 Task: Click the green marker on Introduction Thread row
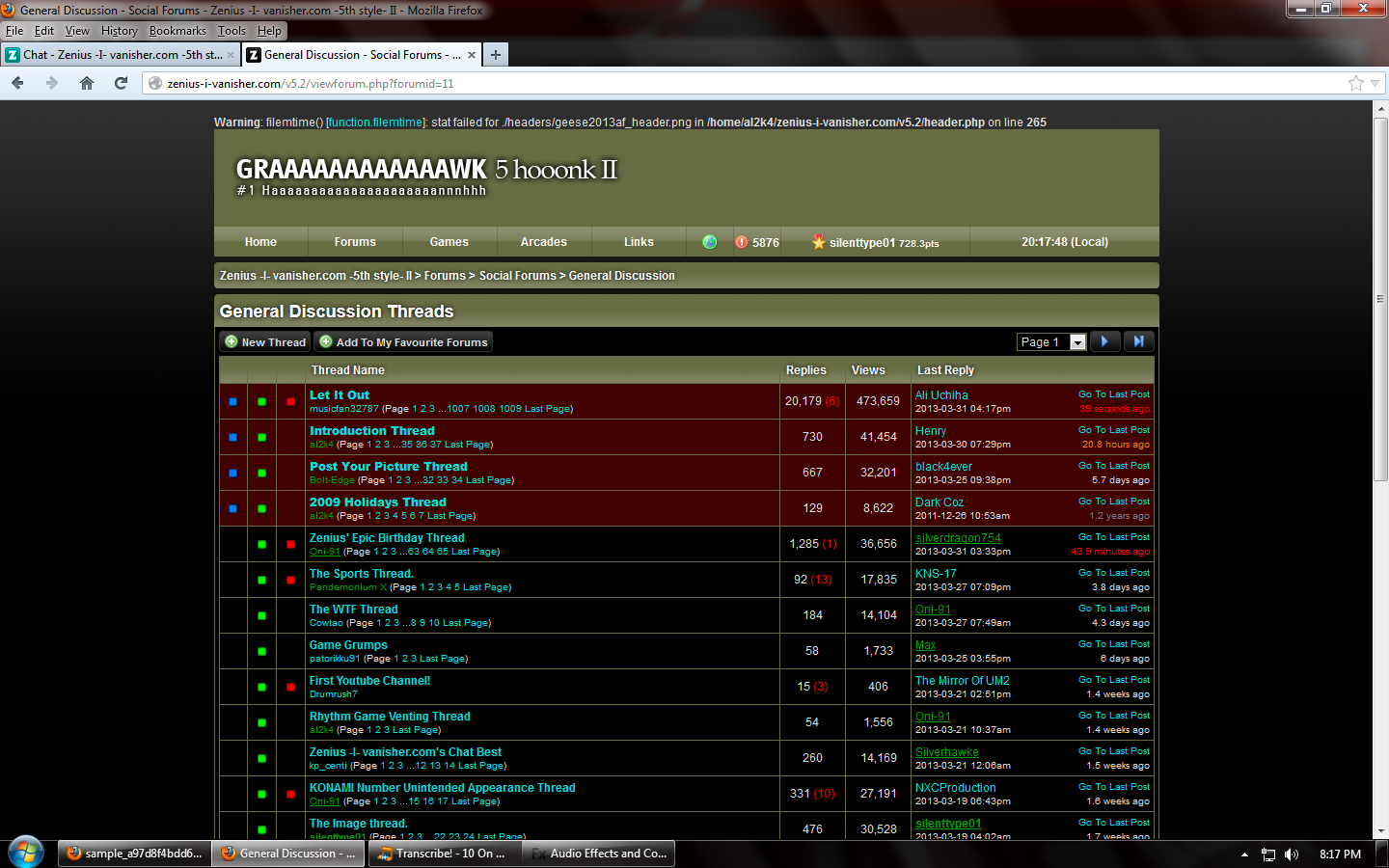[x=261, y=437]
